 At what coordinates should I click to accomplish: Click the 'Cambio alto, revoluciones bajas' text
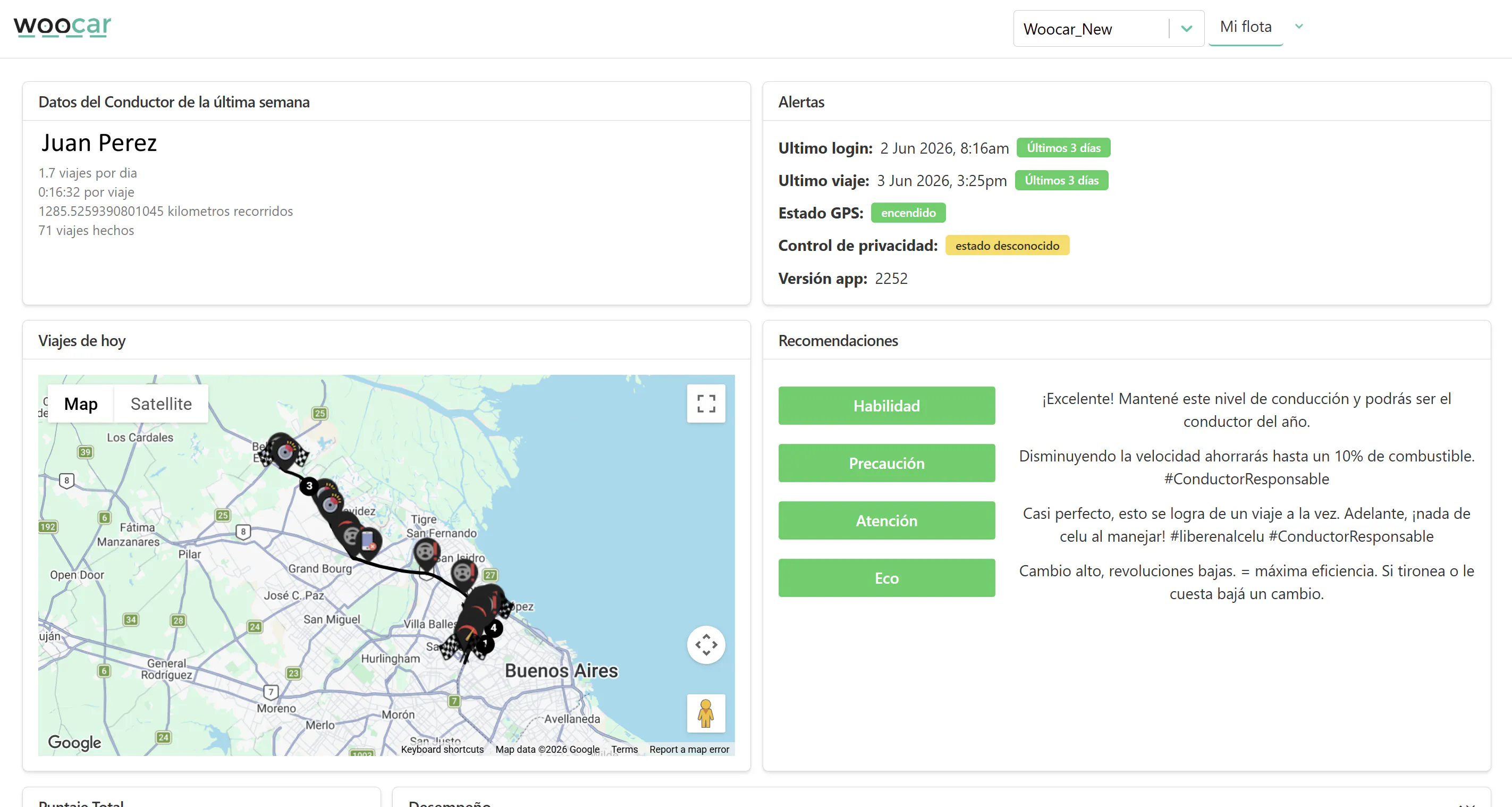1246,582
